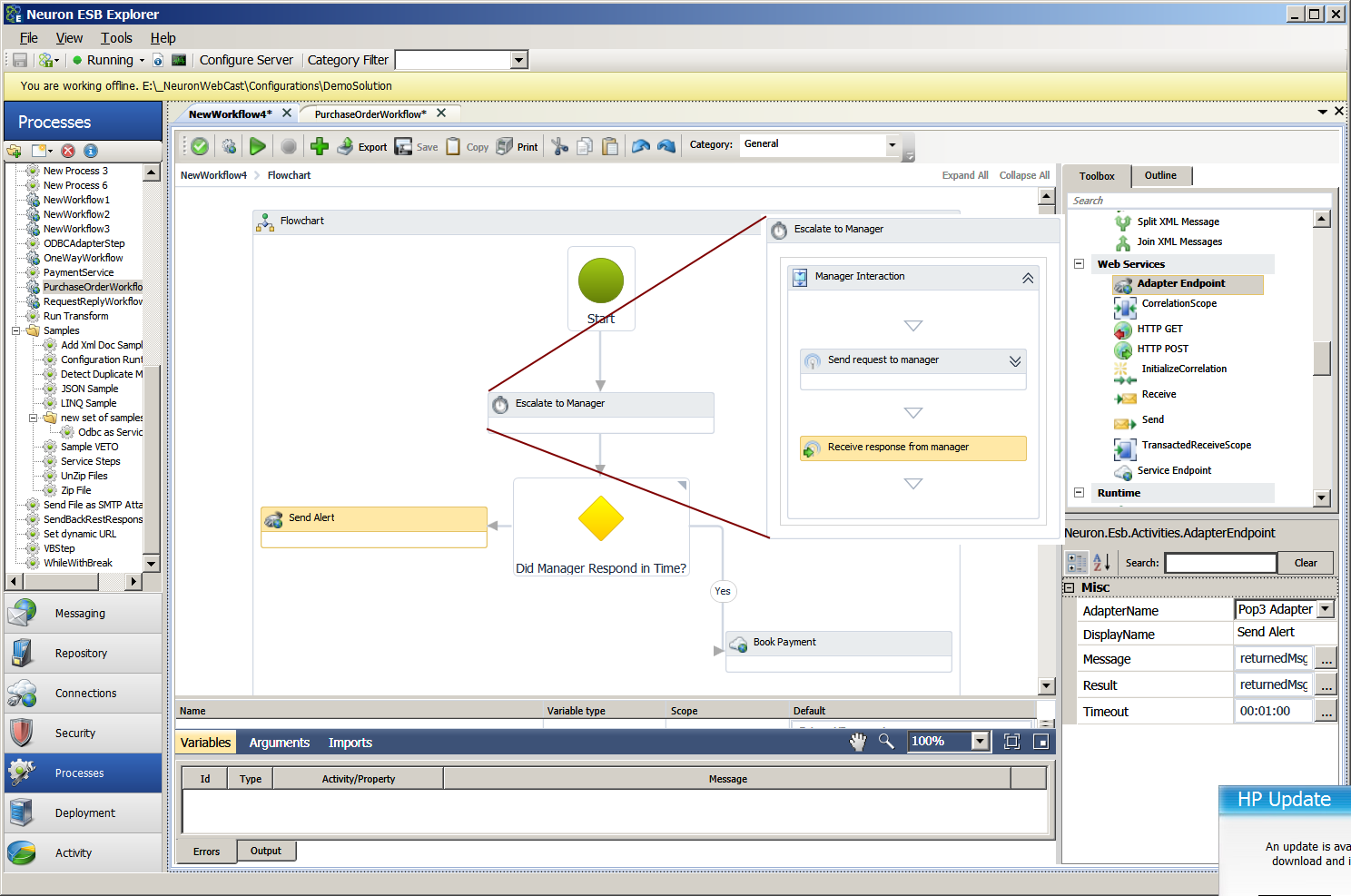
Task: Collapse the Manager Interaction activity
Action: click(x=1028, y=278)
